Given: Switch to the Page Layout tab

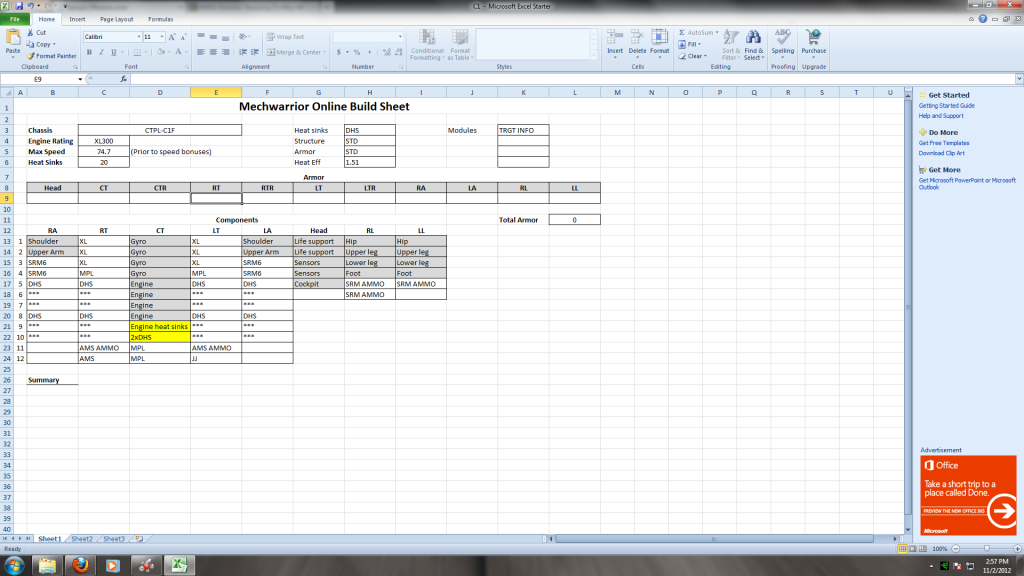Looking at the screenshot, I should pos(116,20).
